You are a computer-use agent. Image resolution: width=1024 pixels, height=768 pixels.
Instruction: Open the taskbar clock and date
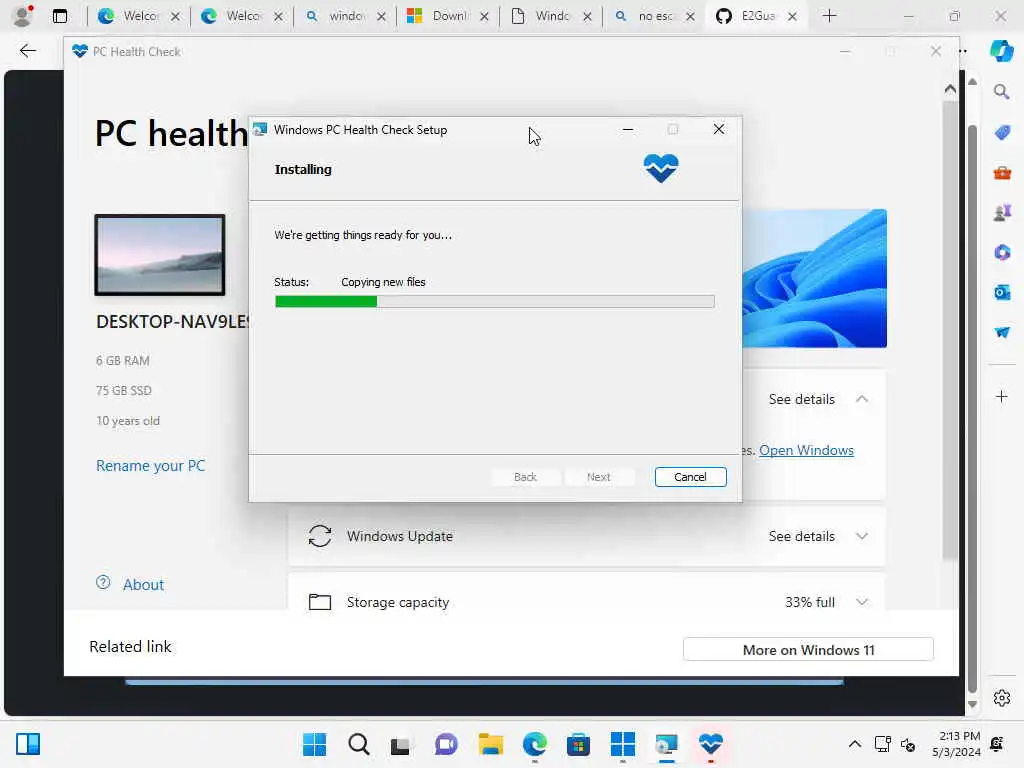pos(956,744)
